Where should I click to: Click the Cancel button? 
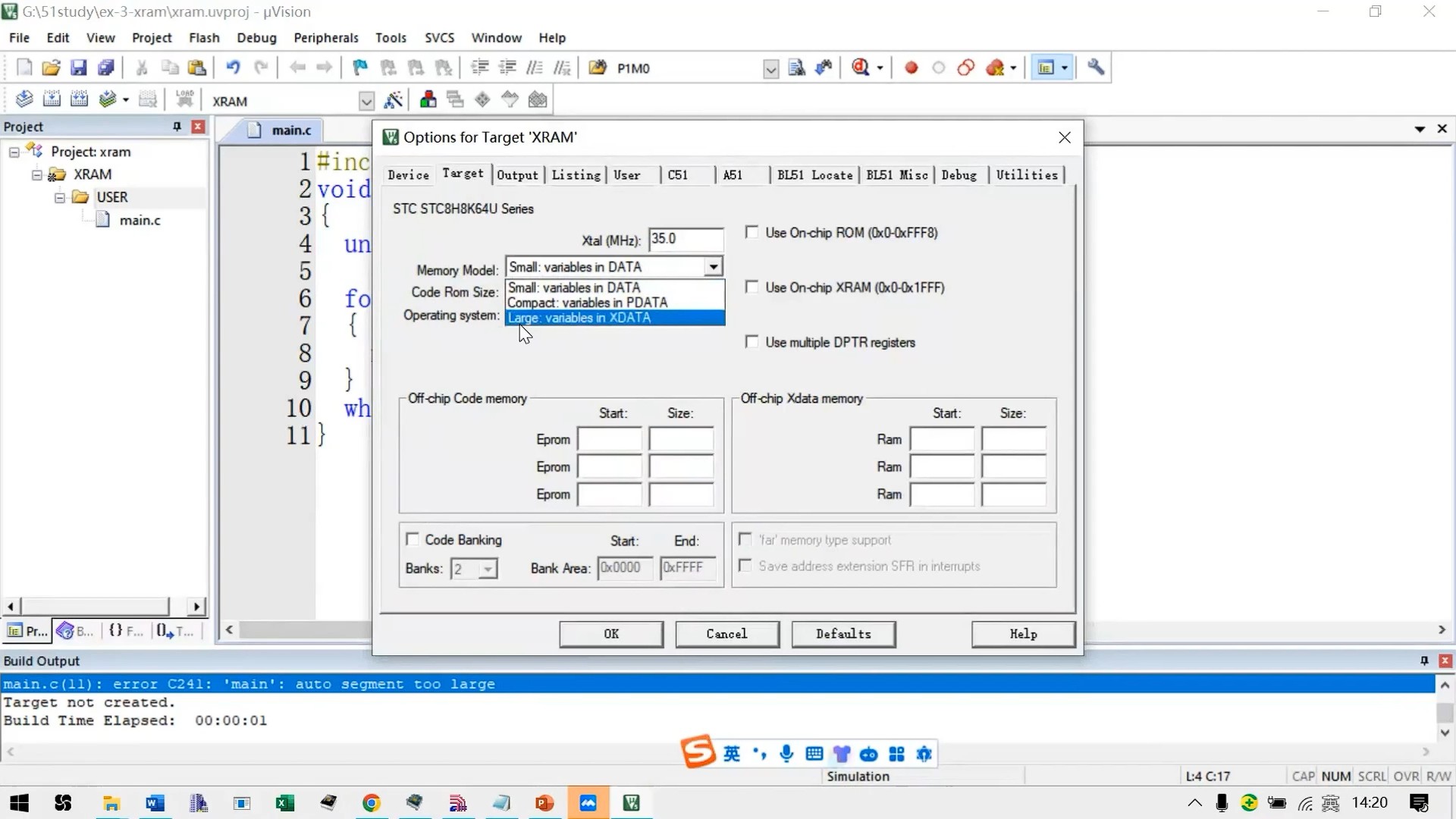point(726,634)
